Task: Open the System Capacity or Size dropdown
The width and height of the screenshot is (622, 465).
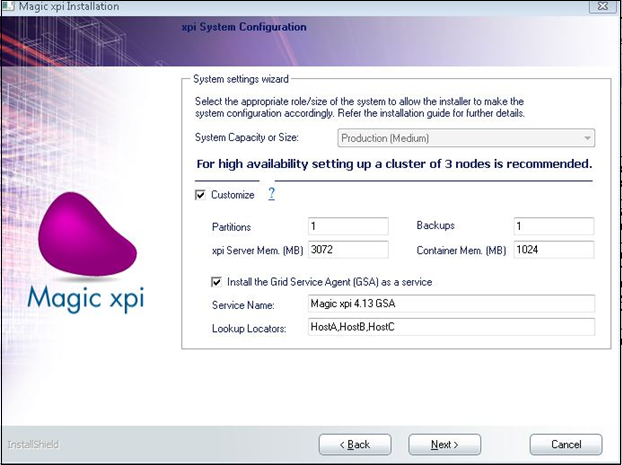Action: point(466,138)
